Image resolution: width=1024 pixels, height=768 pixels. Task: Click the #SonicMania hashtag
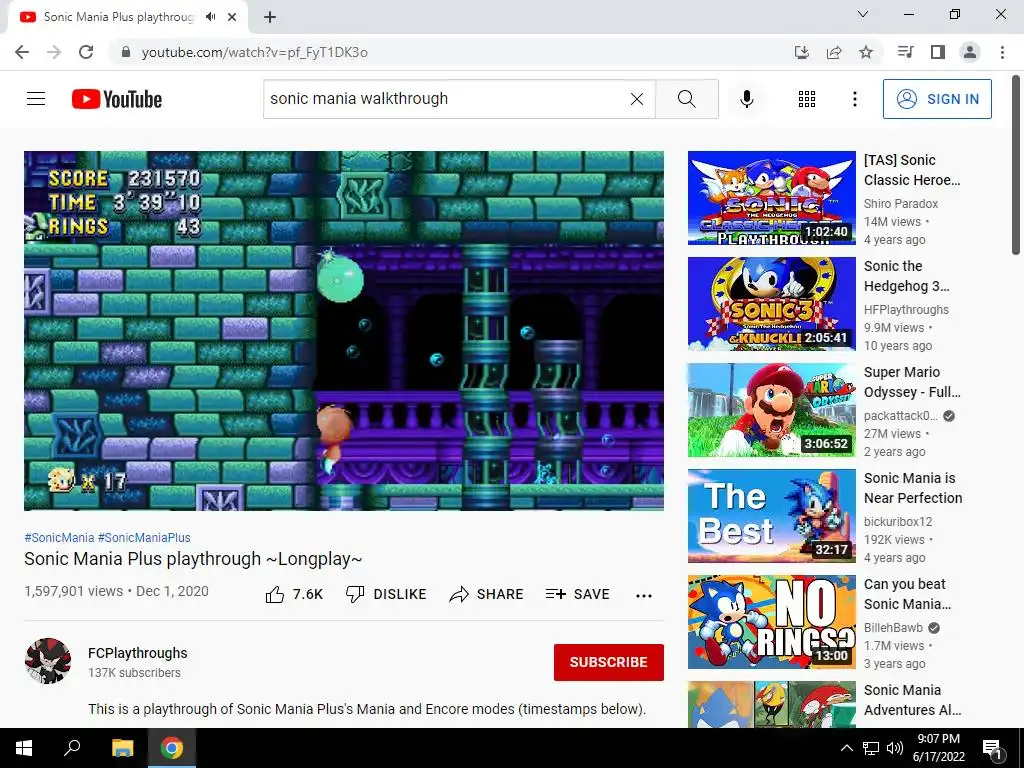59,537
